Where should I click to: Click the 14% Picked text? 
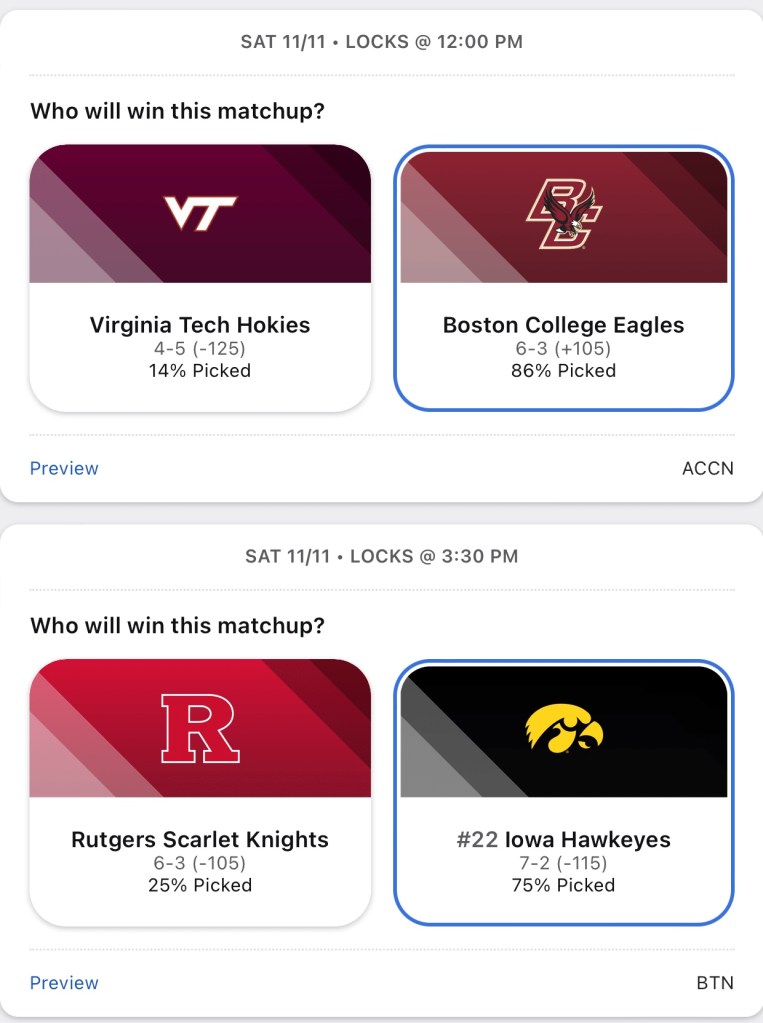click(x=200, y=371)
